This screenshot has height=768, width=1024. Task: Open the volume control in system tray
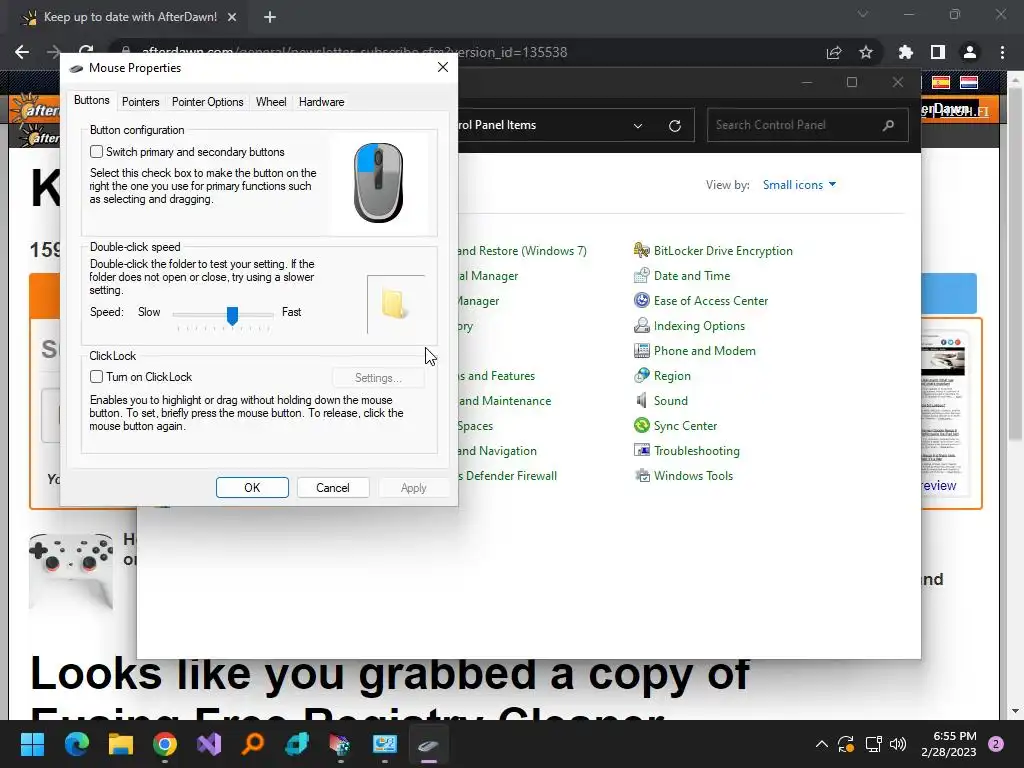[x=898, y=744]
